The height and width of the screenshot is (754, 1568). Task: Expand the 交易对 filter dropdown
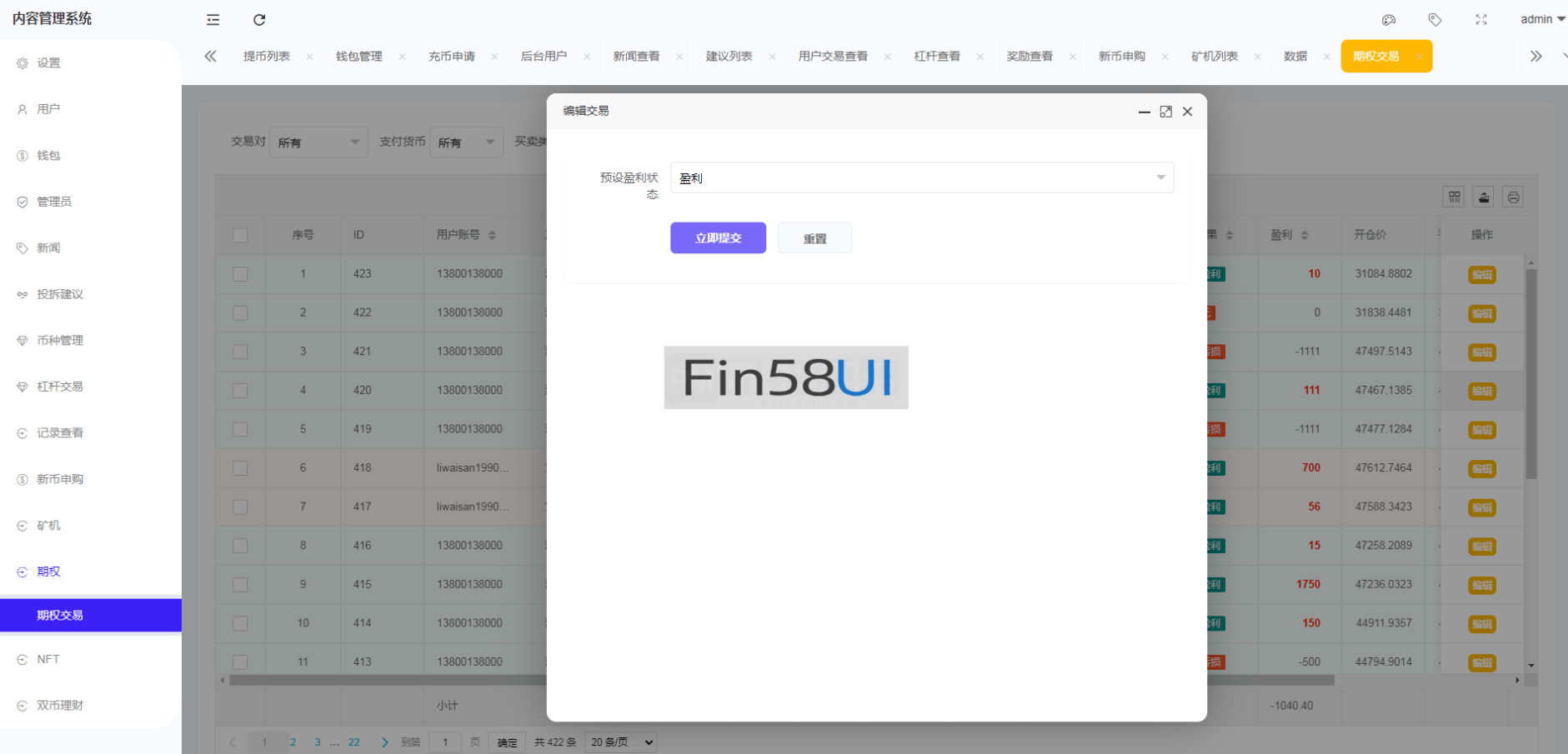pos(318,142)
